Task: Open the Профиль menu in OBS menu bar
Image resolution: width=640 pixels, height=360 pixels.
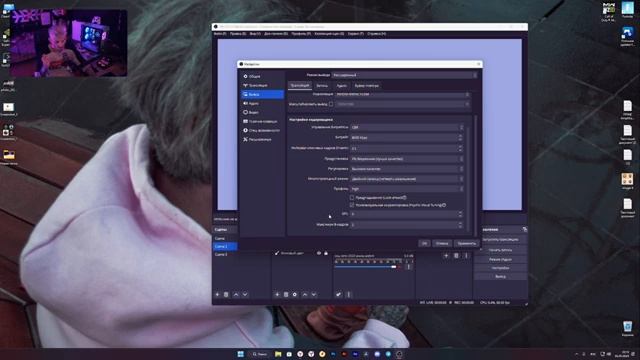Action: point(301,34)
